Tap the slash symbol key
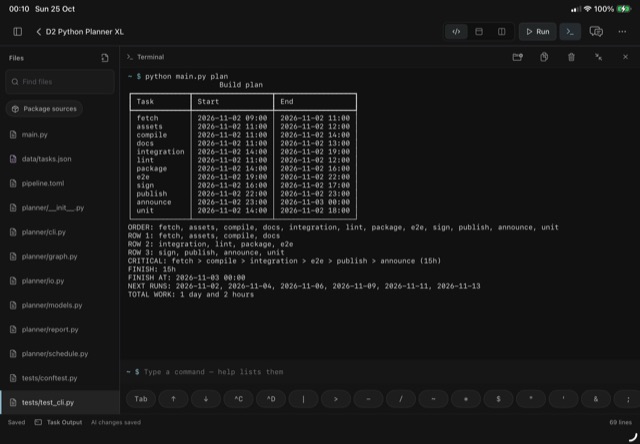 pos(401,399)
